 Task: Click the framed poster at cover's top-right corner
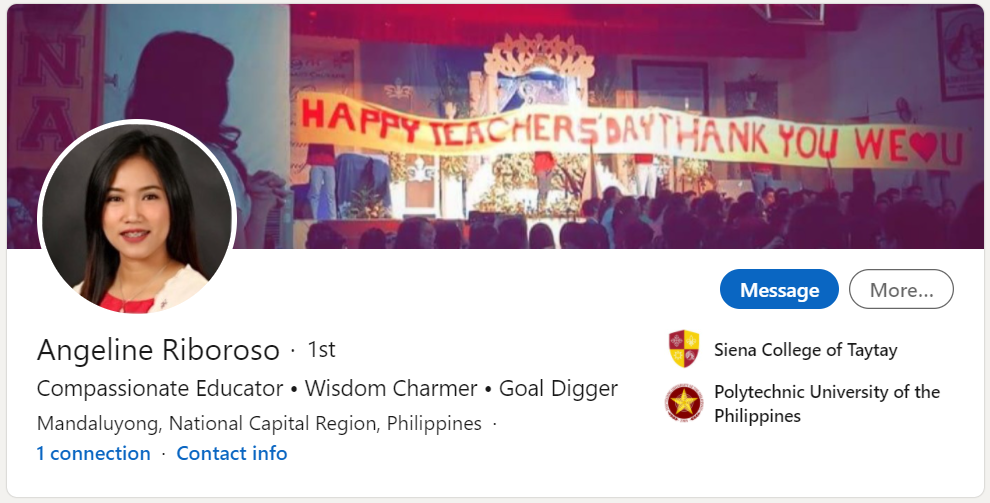(959, 53)
